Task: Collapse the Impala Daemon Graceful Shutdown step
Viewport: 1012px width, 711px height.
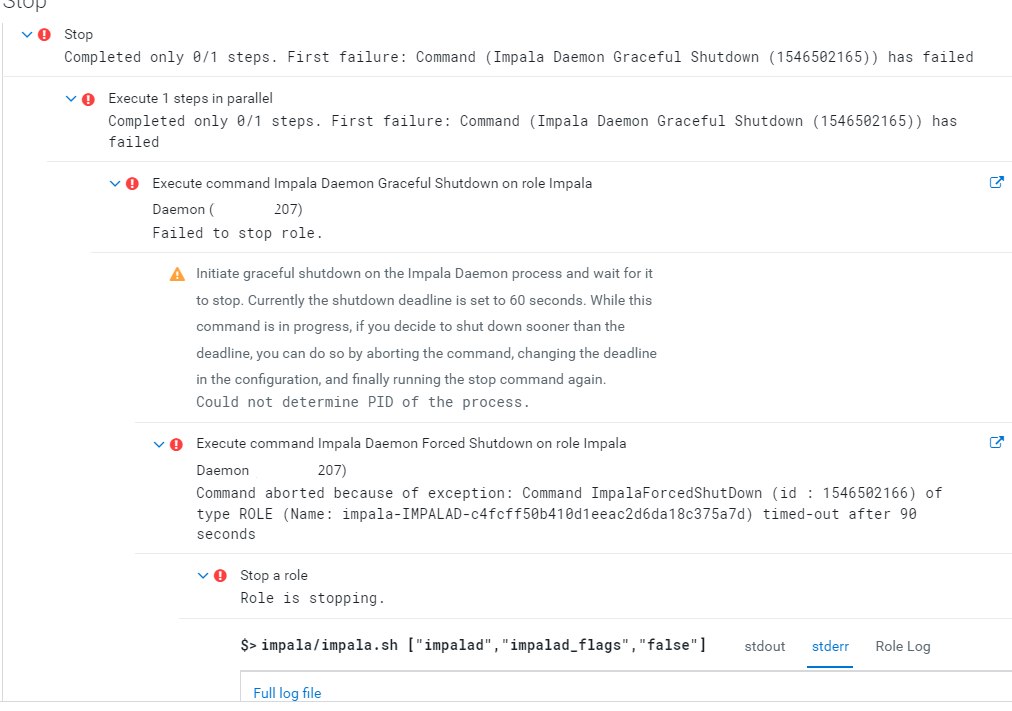Action: coord(115,184)
